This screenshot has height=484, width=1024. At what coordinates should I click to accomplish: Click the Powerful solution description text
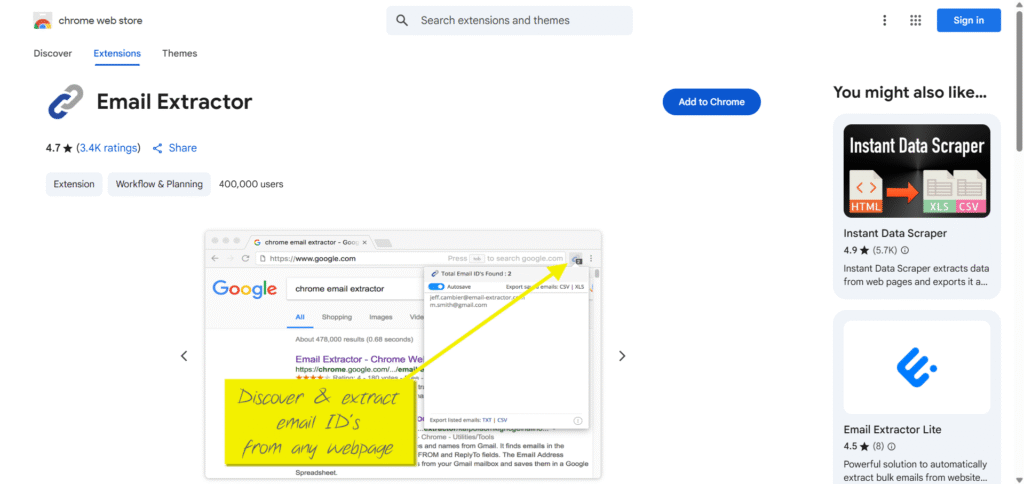(x=916, y=472)
